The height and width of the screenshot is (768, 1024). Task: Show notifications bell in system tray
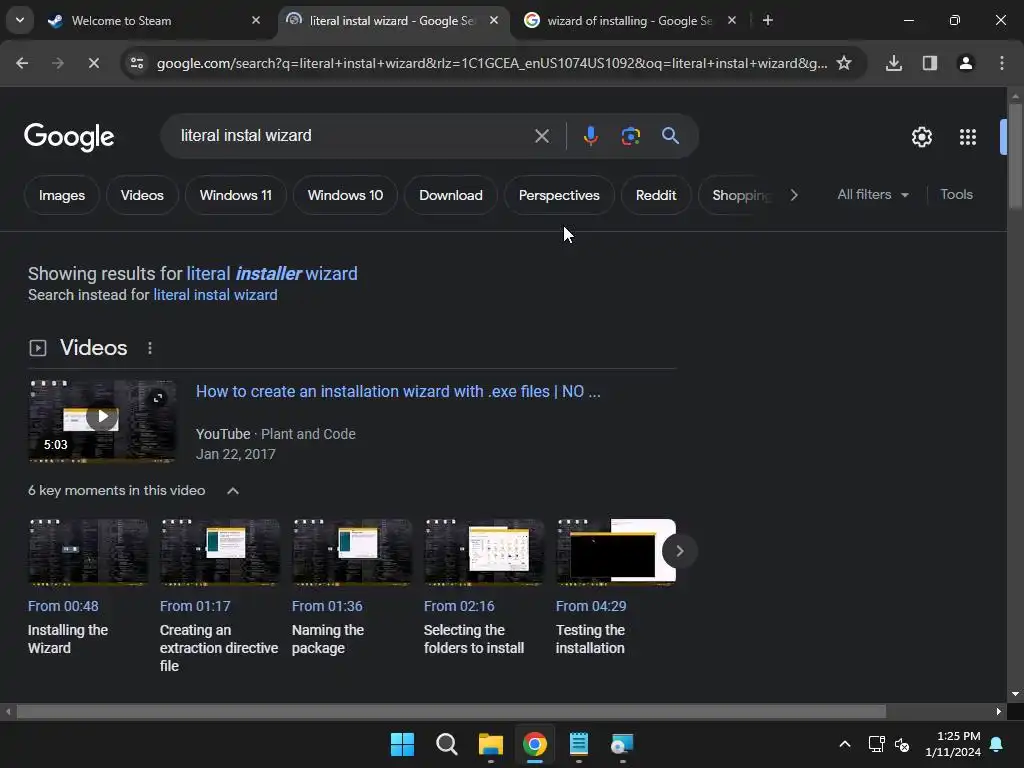tap(997, 744)
